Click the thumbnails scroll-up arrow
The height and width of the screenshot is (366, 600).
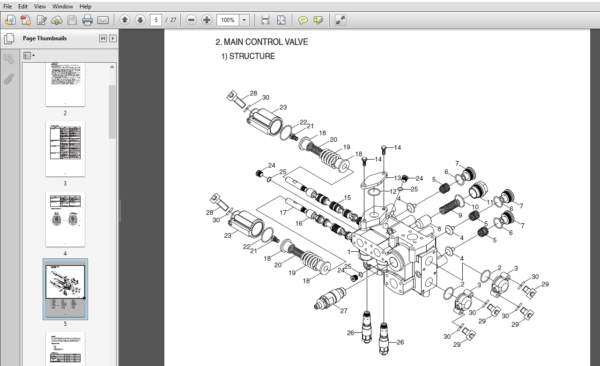(x=112, y=67)
